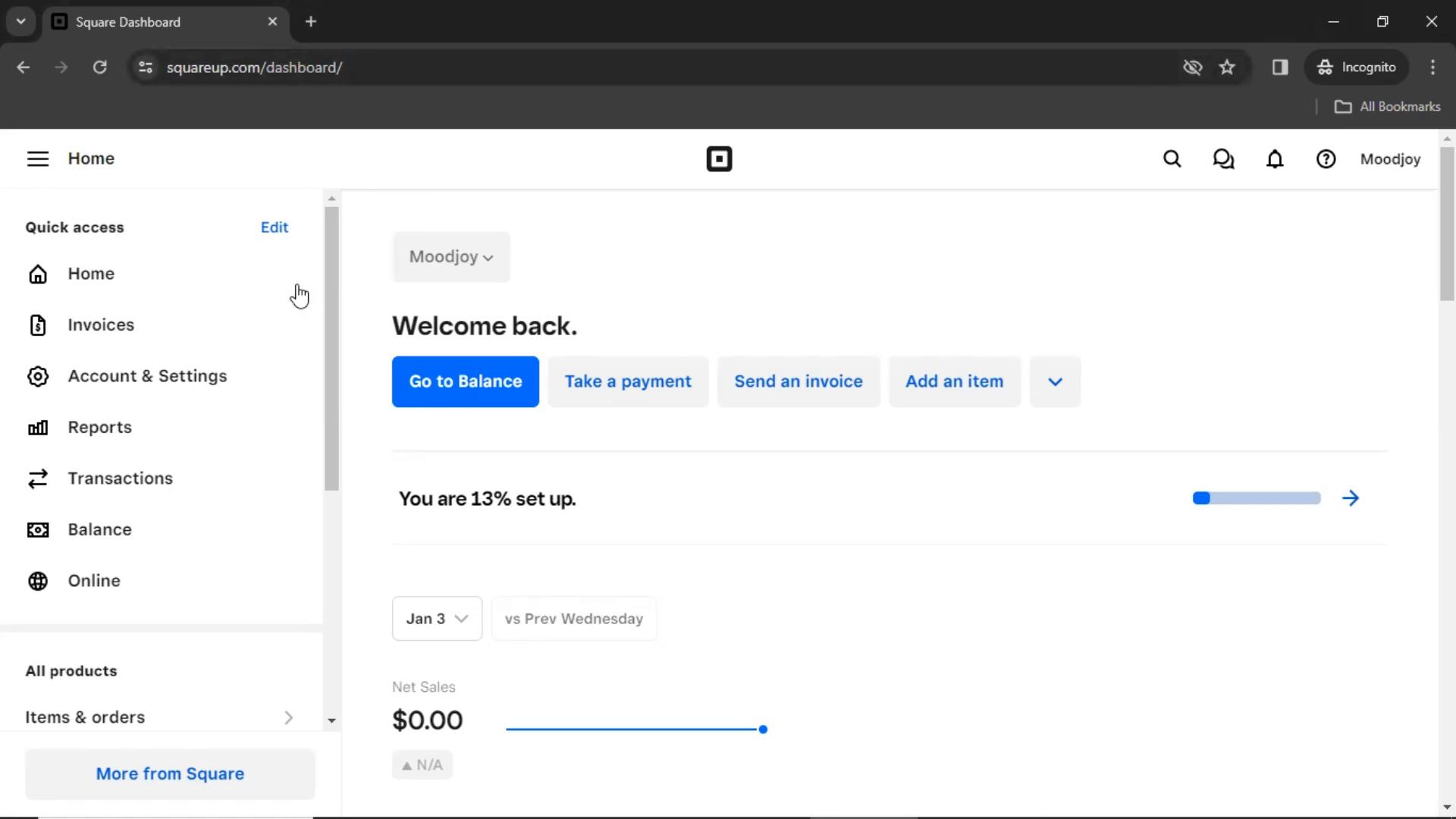Click the Transactions icon in sidebar
The width and height of the screenshot is (1456, 819).
point(37,478)
